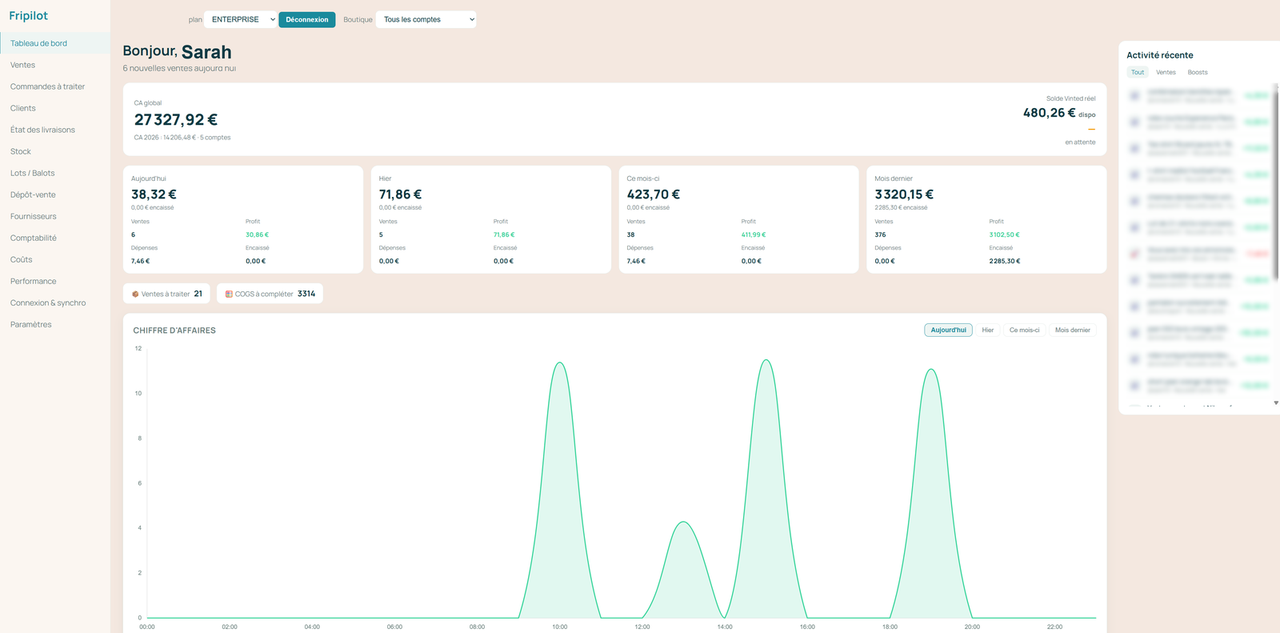Open État des livraisons page
This screenshot has height=633, width=1280.
pos(55,130)
